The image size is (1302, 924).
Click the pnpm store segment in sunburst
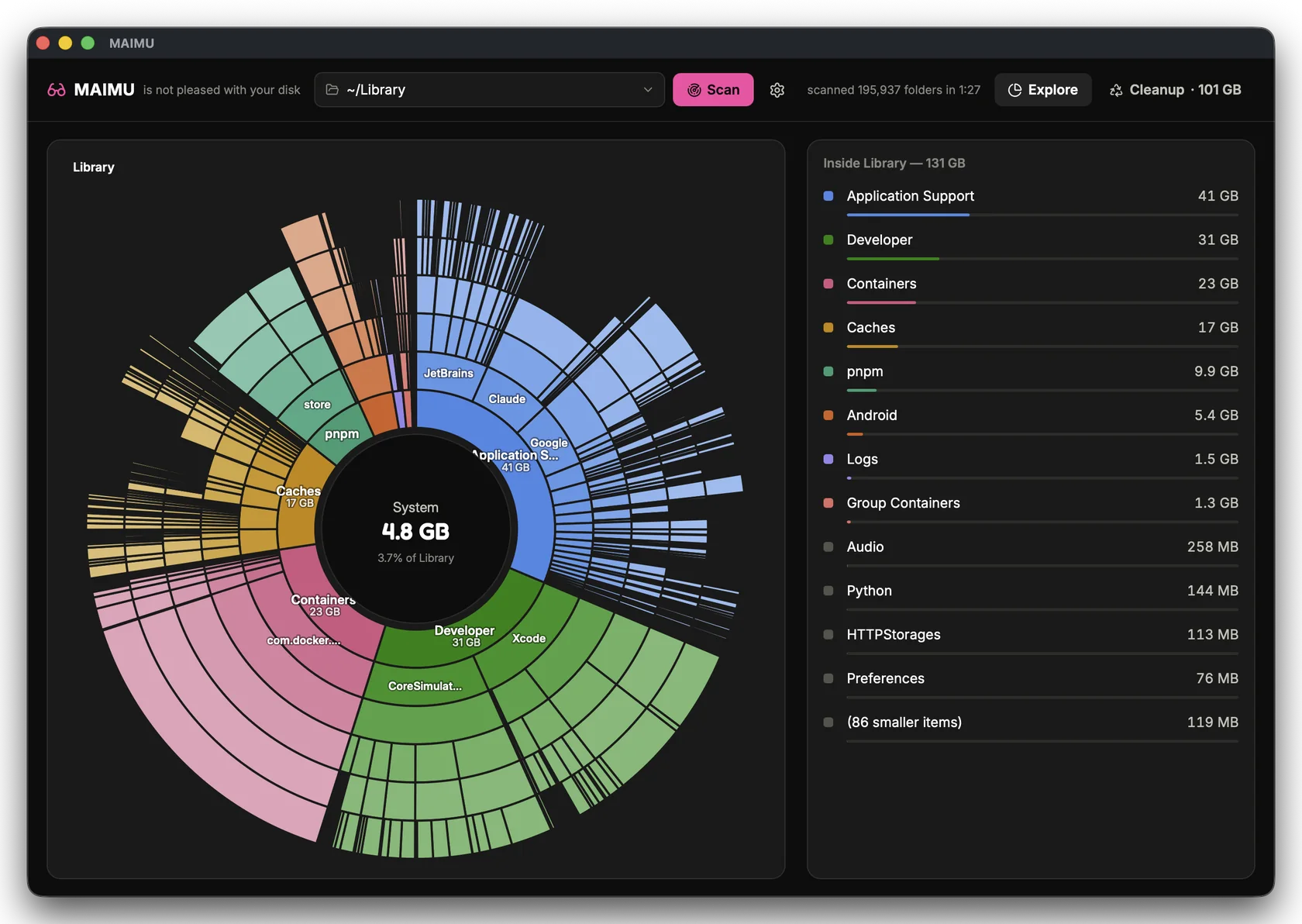[317, 405]
